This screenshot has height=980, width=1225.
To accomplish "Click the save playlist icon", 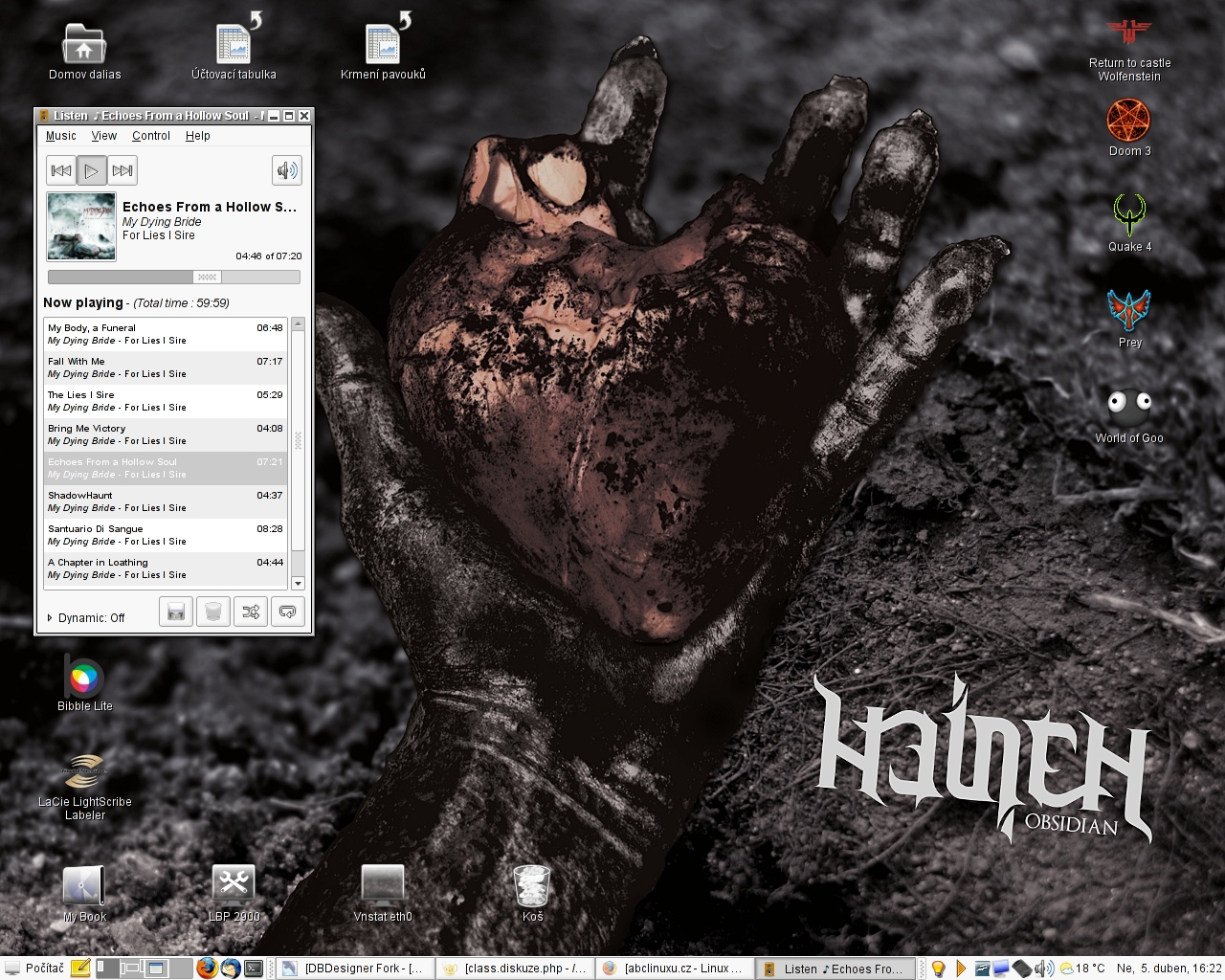I will click(175, 612).
